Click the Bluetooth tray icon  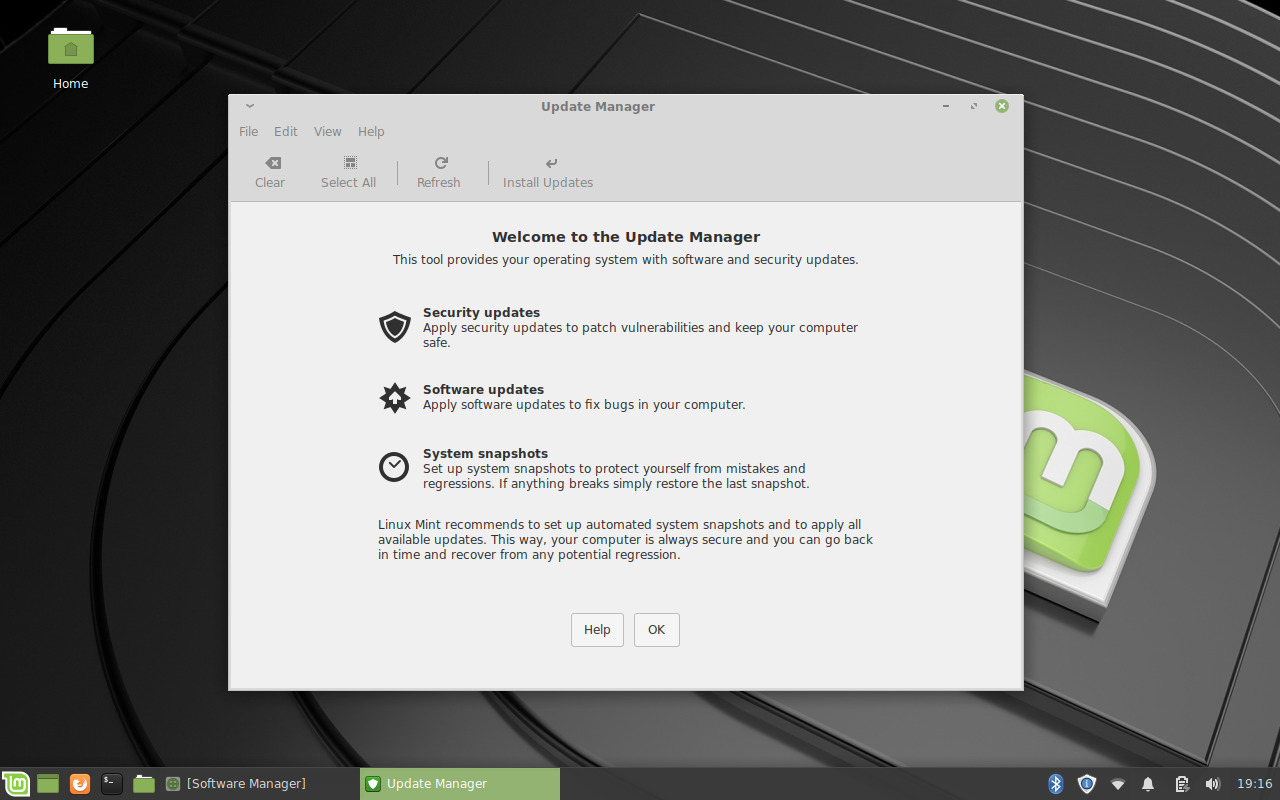point(1054,783)
